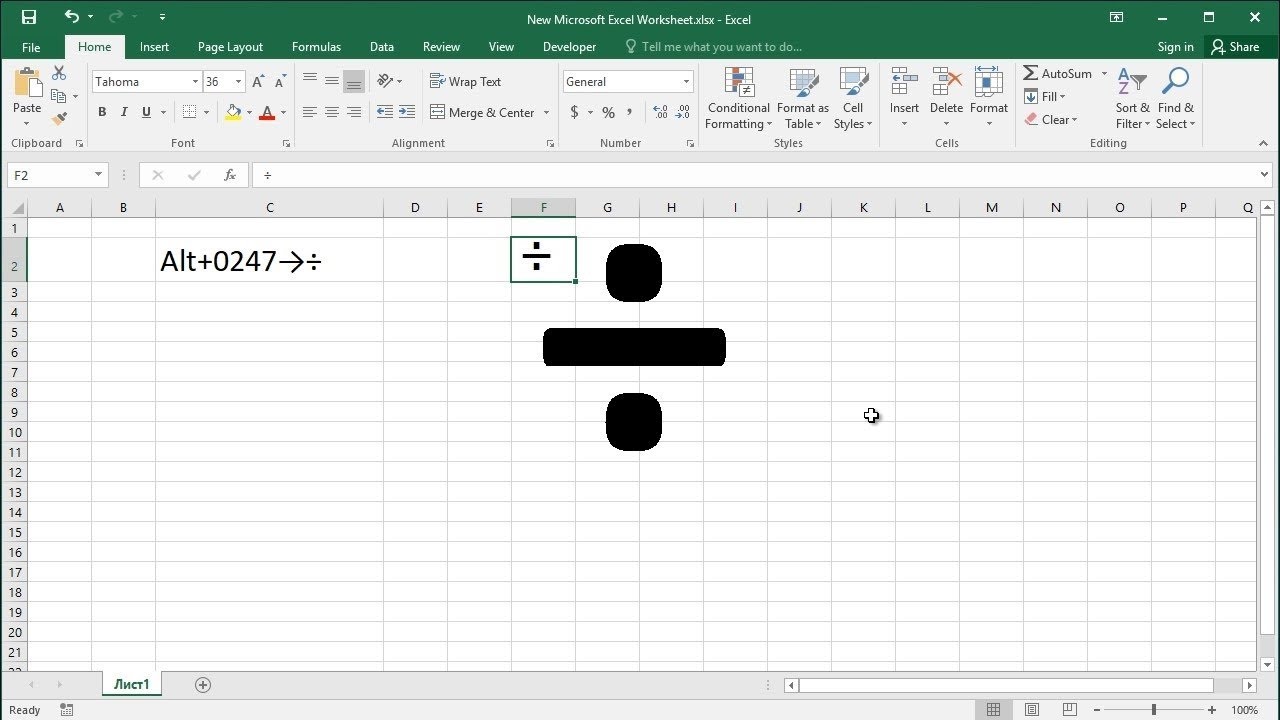
Task: Decrease font size with smaller A icon
Action: pyautogui.click(x=281, y=82)
